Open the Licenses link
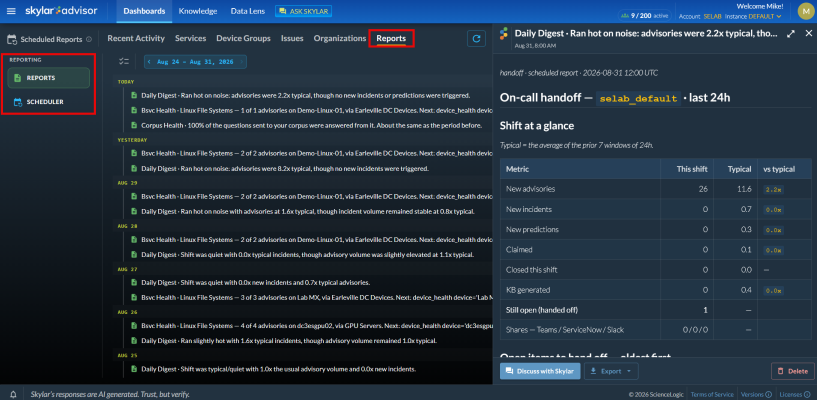 792,394
